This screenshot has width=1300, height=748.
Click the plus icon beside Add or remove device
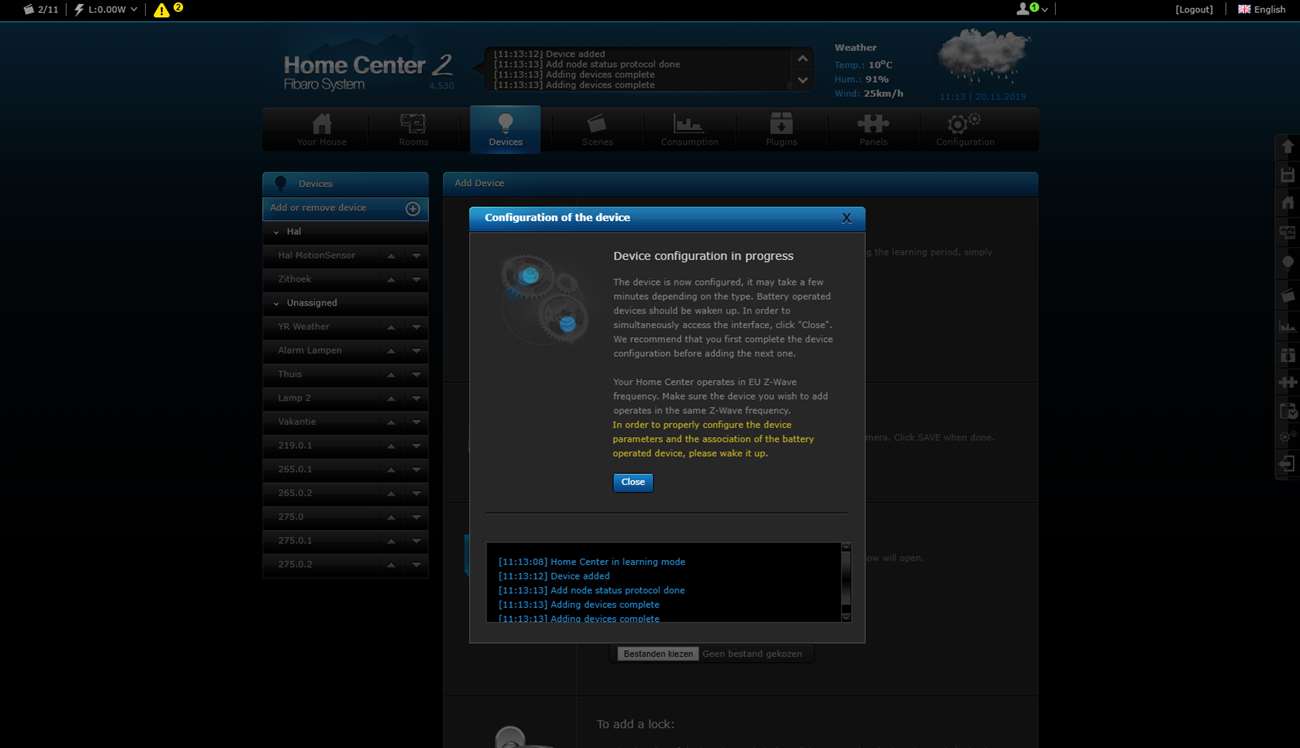(x=412, y=208)
